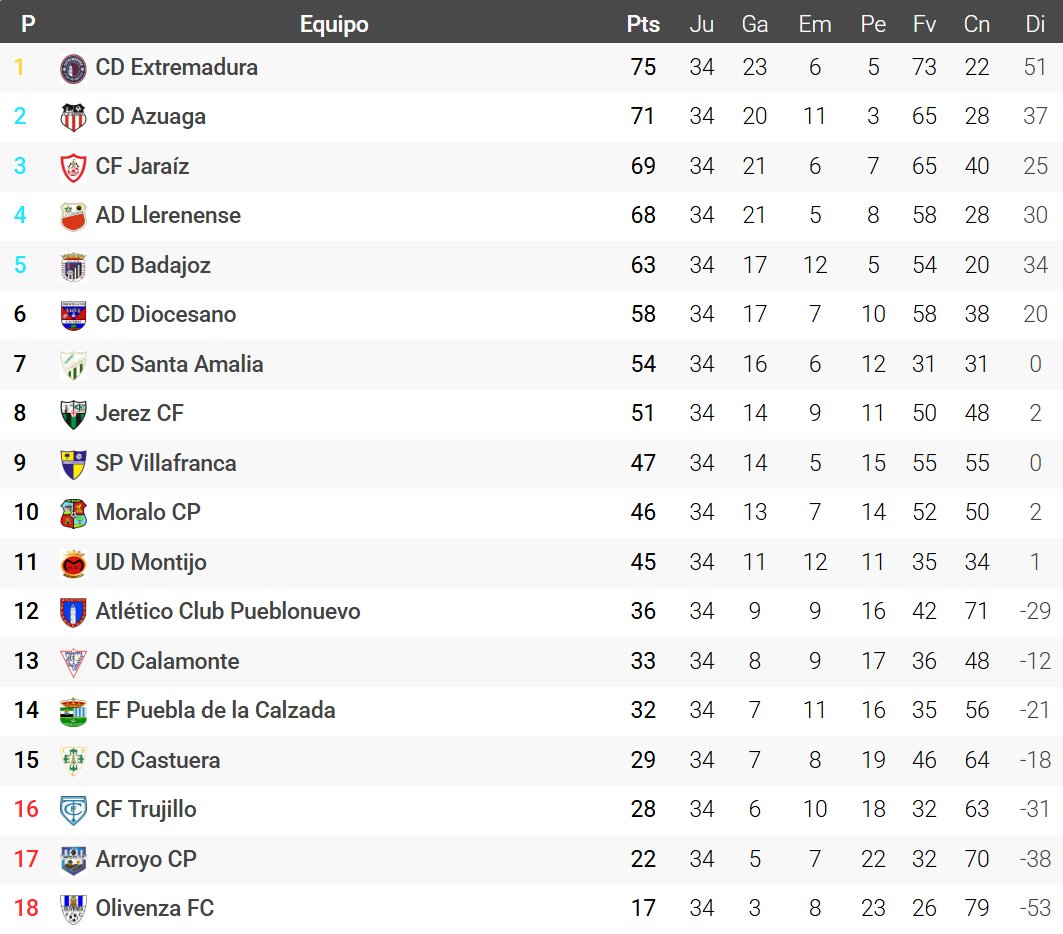The width and height of the screenshot is (1063, 934).
Task: Open the Arroyo CP team link
Action: tap(146, 859)
